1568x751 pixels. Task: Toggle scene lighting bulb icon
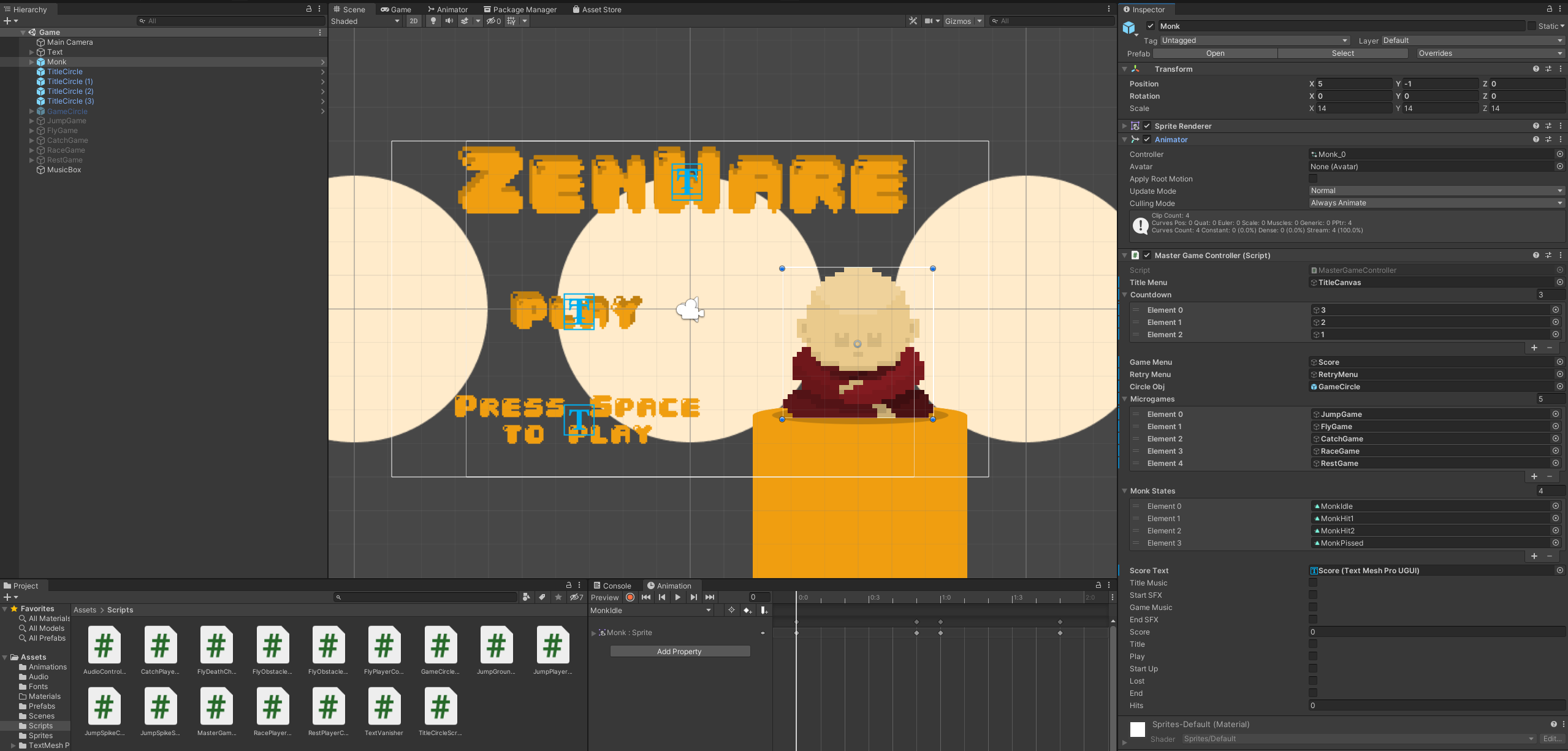tap(433, 21)
